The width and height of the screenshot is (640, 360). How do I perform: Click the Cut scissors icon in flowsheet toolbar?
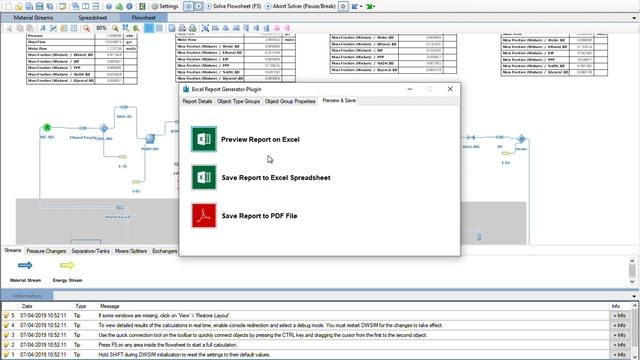click(9, 28)
